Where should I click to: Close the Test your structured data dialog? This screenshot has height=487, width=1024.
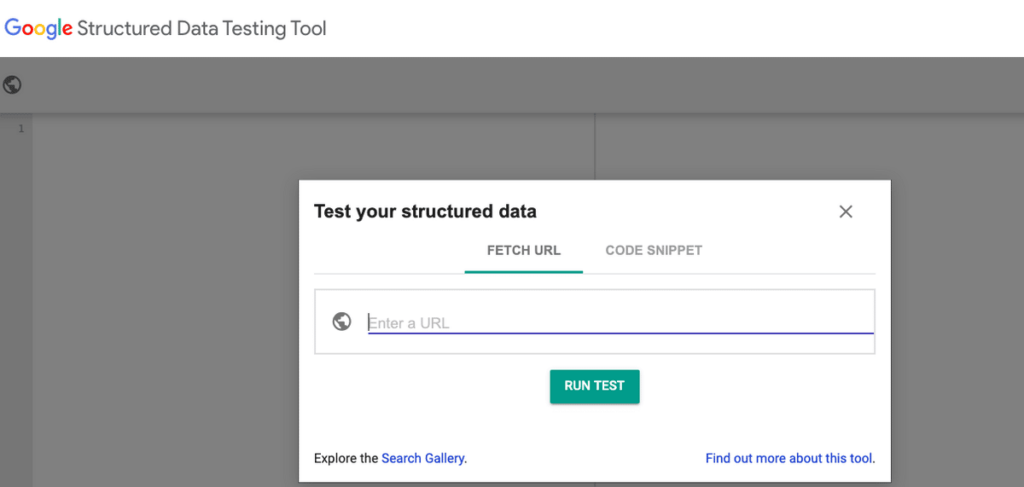click(846, 212)
